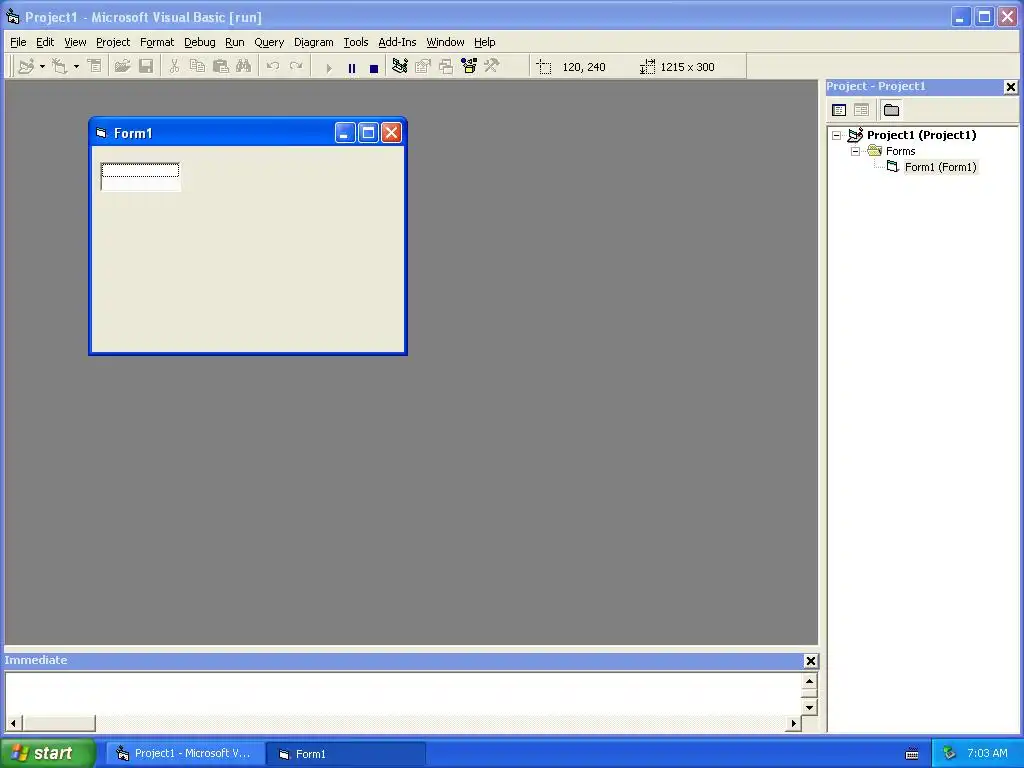Minimize the running Form1 window
Image resolution: width=1024 pixels, height=768 pixels.
[345, 133]
